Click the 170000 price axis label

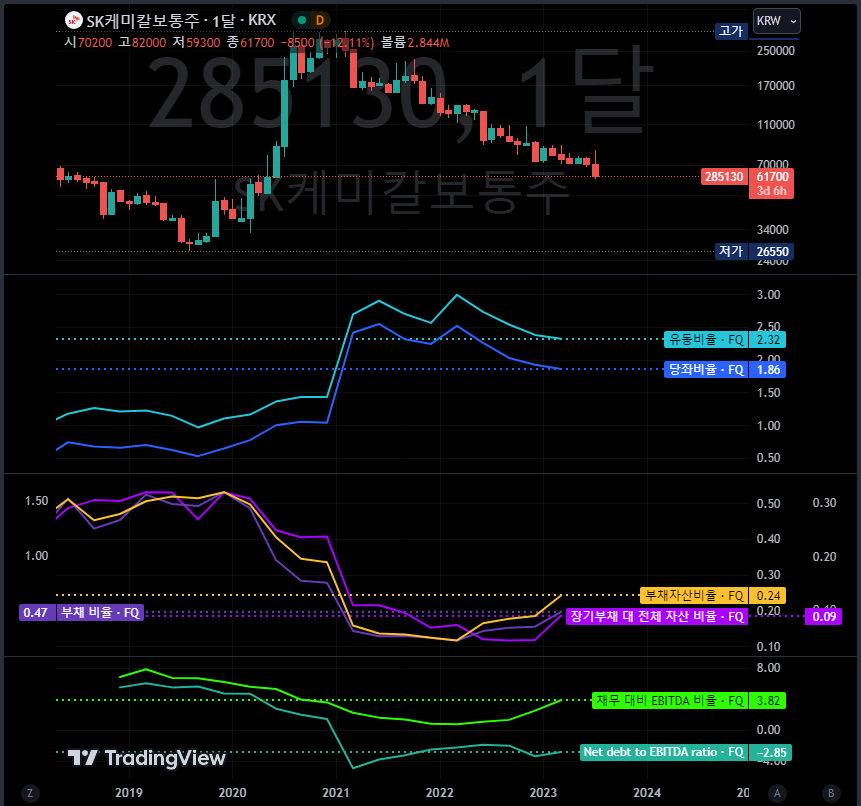pos(775,86)
